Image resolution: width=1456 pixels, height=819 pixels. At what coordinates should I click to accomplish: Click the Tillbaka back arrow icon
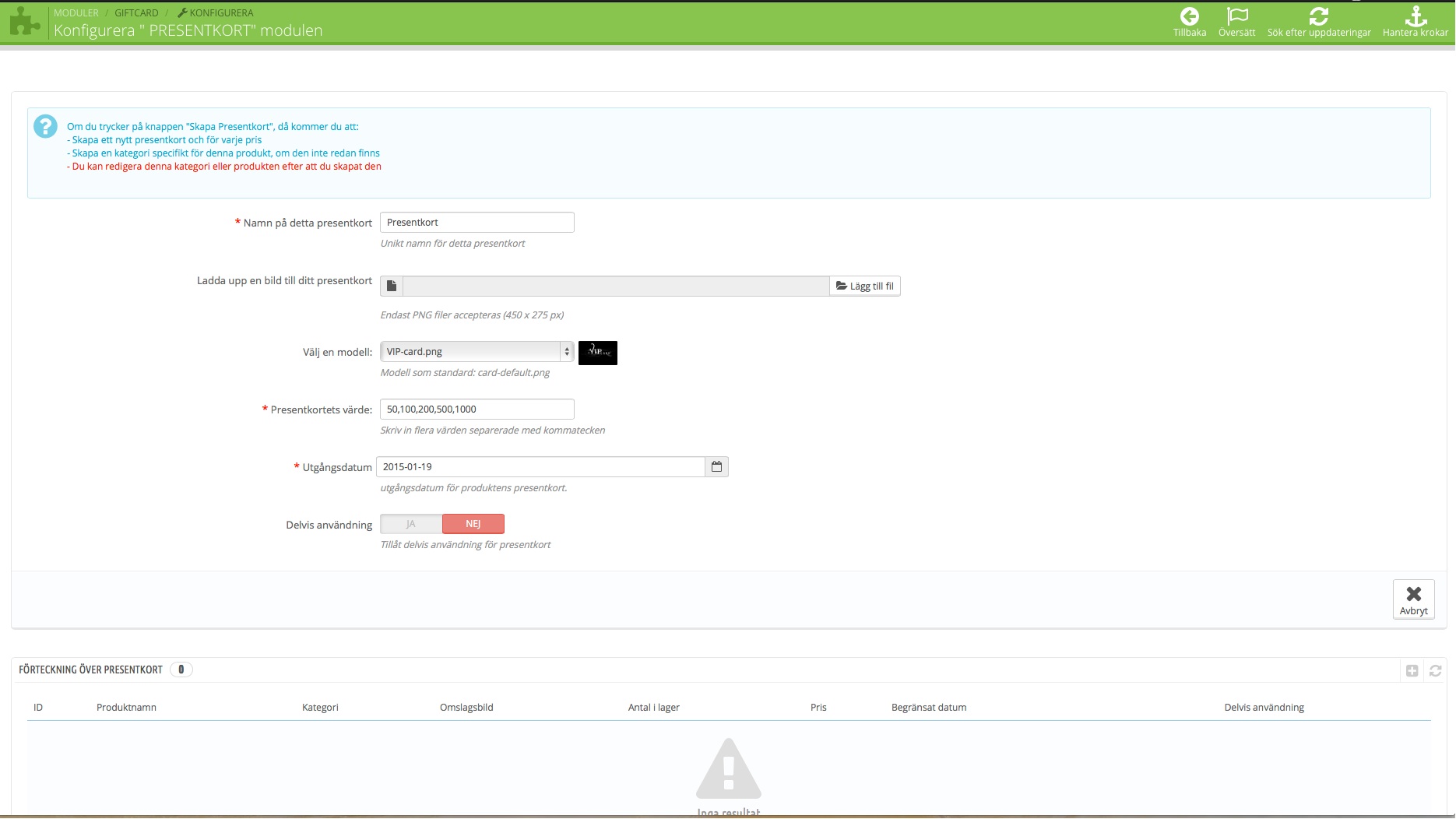pyautogui.click(x=1189, y=16)
